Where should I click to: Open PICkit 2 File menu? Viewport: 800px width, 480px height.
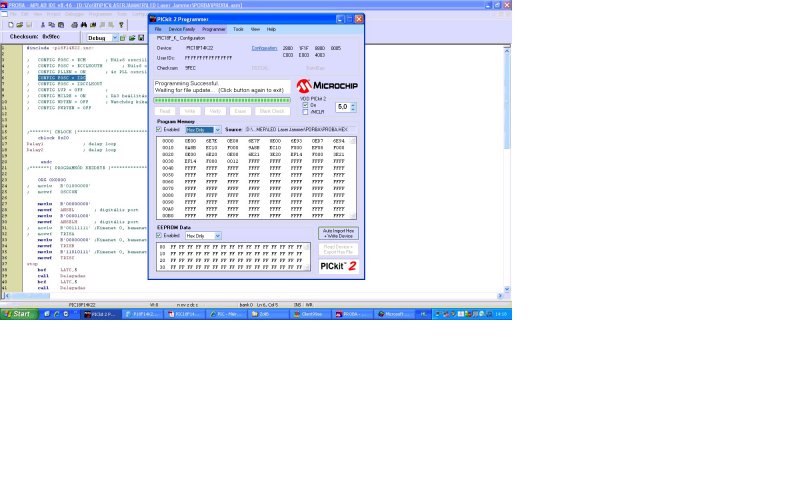158,29
